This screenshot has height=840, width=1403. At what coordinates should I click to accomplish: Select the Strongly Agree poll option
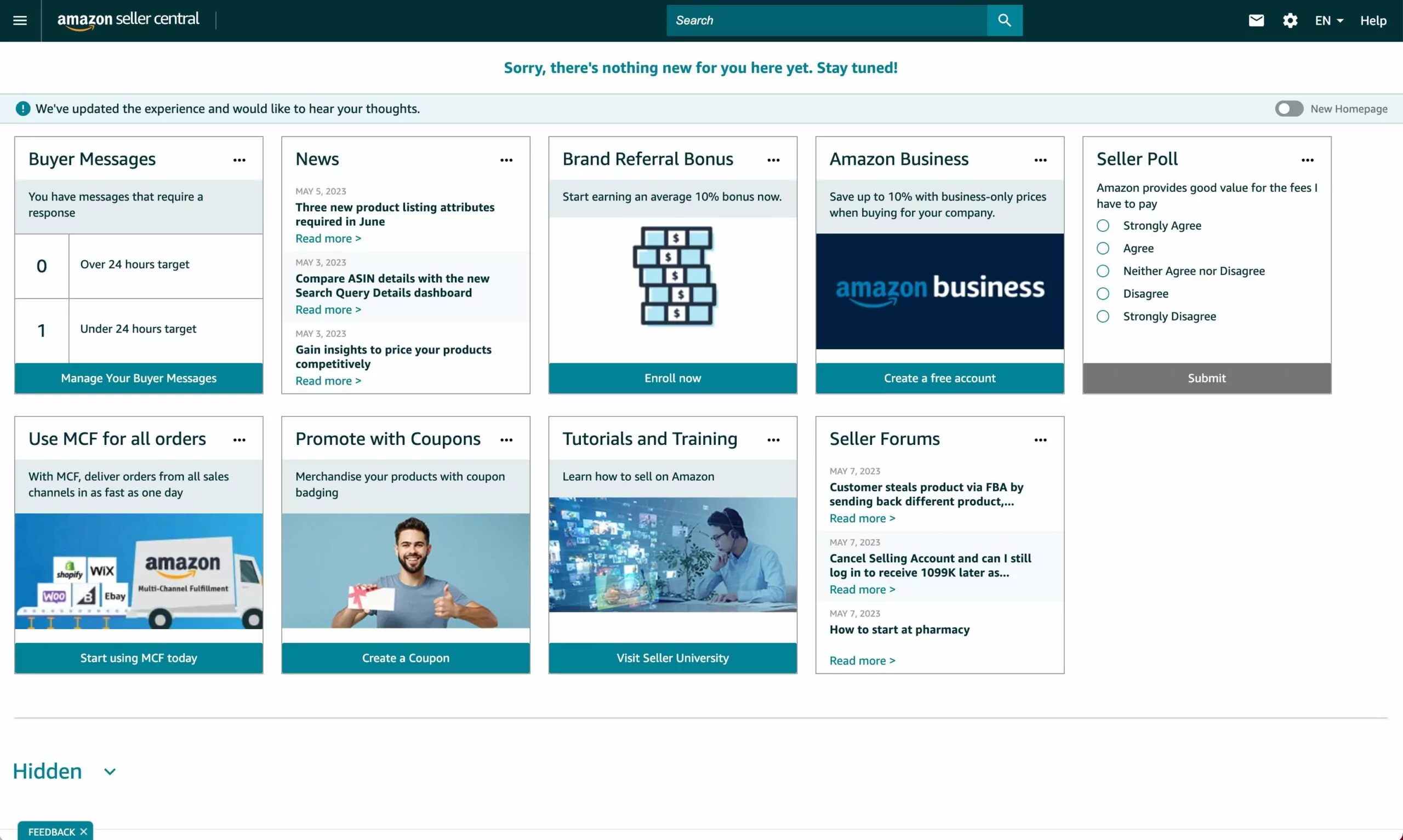(1103, 225)
